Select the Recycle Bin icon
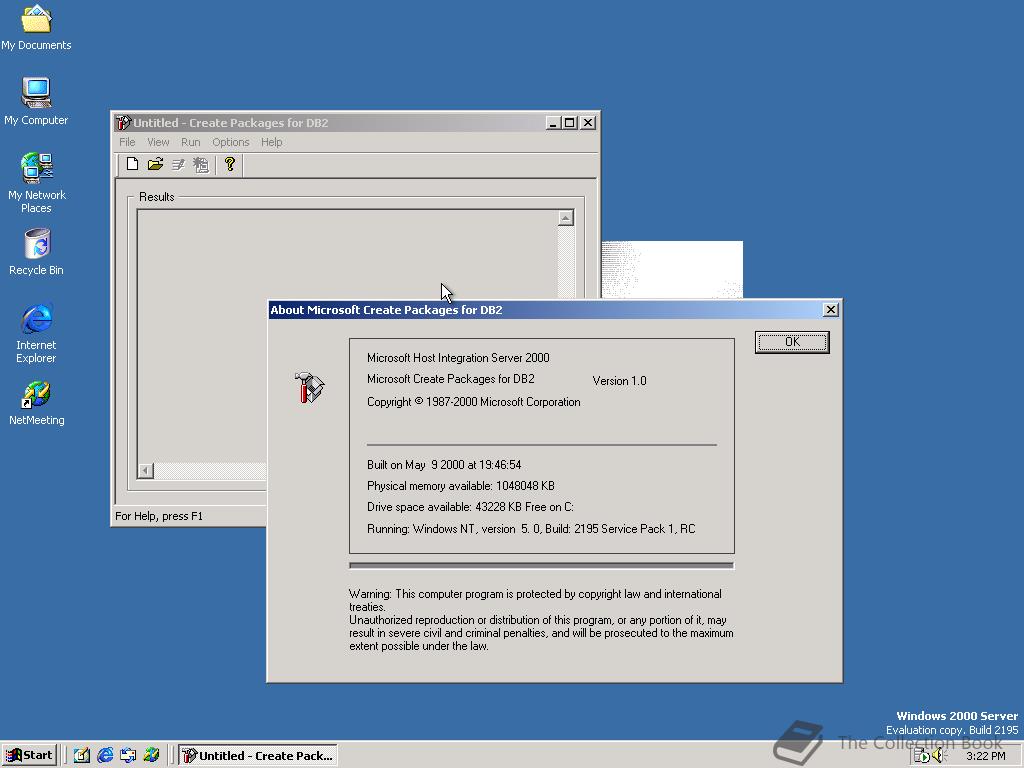 click(36, 252)
